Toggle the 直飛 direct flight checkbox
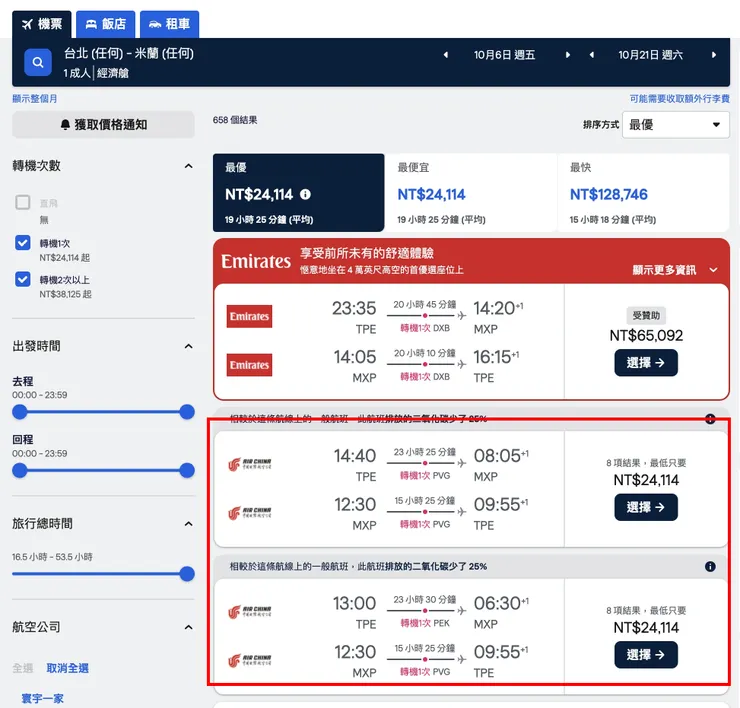Viewport: 740px width, 708px height. click(23, 202)
